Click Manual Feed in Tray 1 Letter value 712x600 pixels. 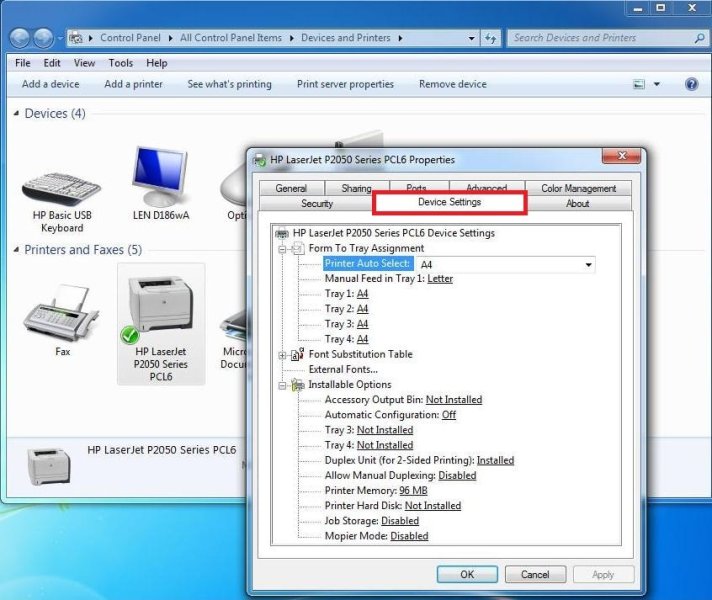coord(440,278)
